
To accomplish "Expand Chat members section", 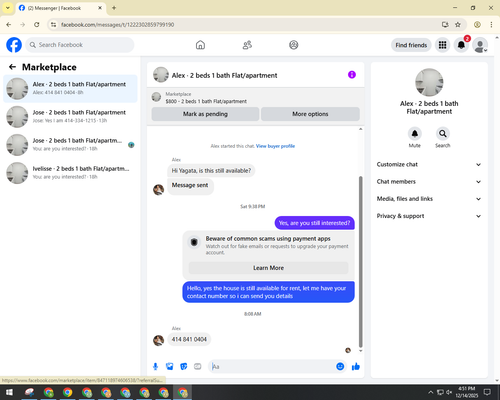I will [429, 182].
